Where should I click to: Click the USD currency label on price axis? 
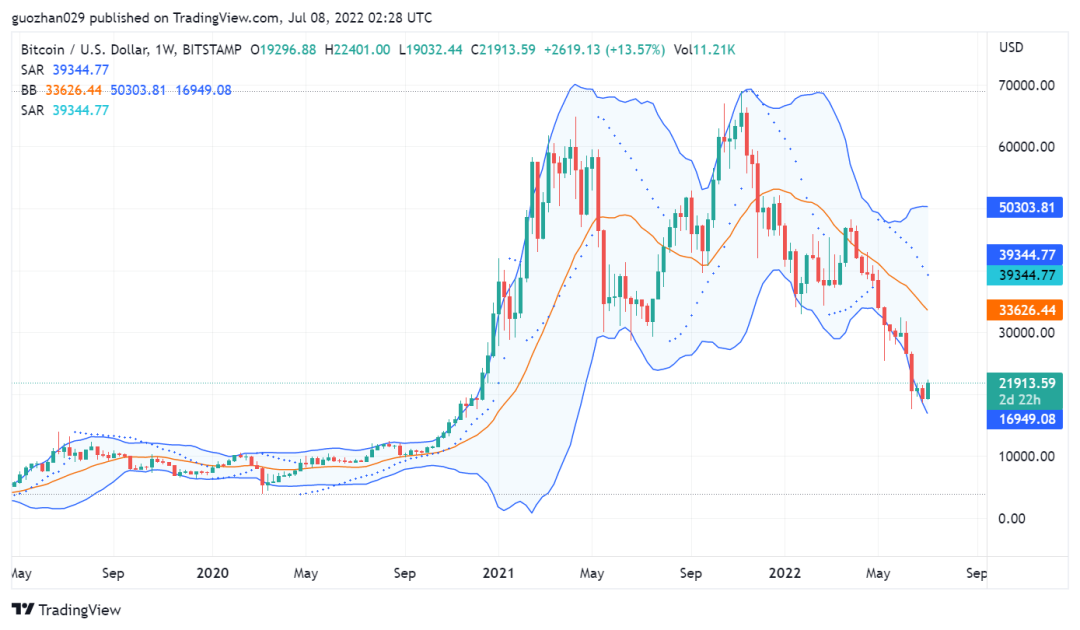pos(1011,48)
